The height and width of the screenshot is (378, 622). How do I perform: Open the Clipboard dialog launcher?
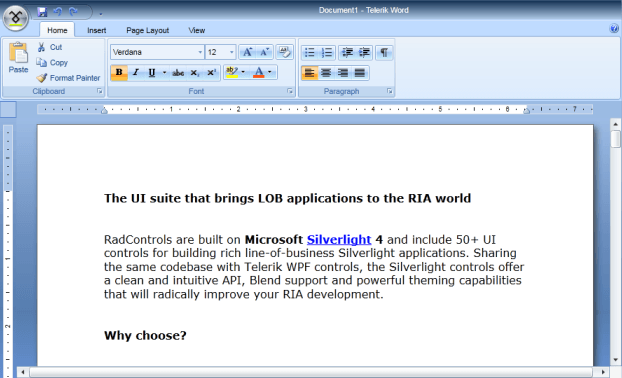(x=99, y=91)
